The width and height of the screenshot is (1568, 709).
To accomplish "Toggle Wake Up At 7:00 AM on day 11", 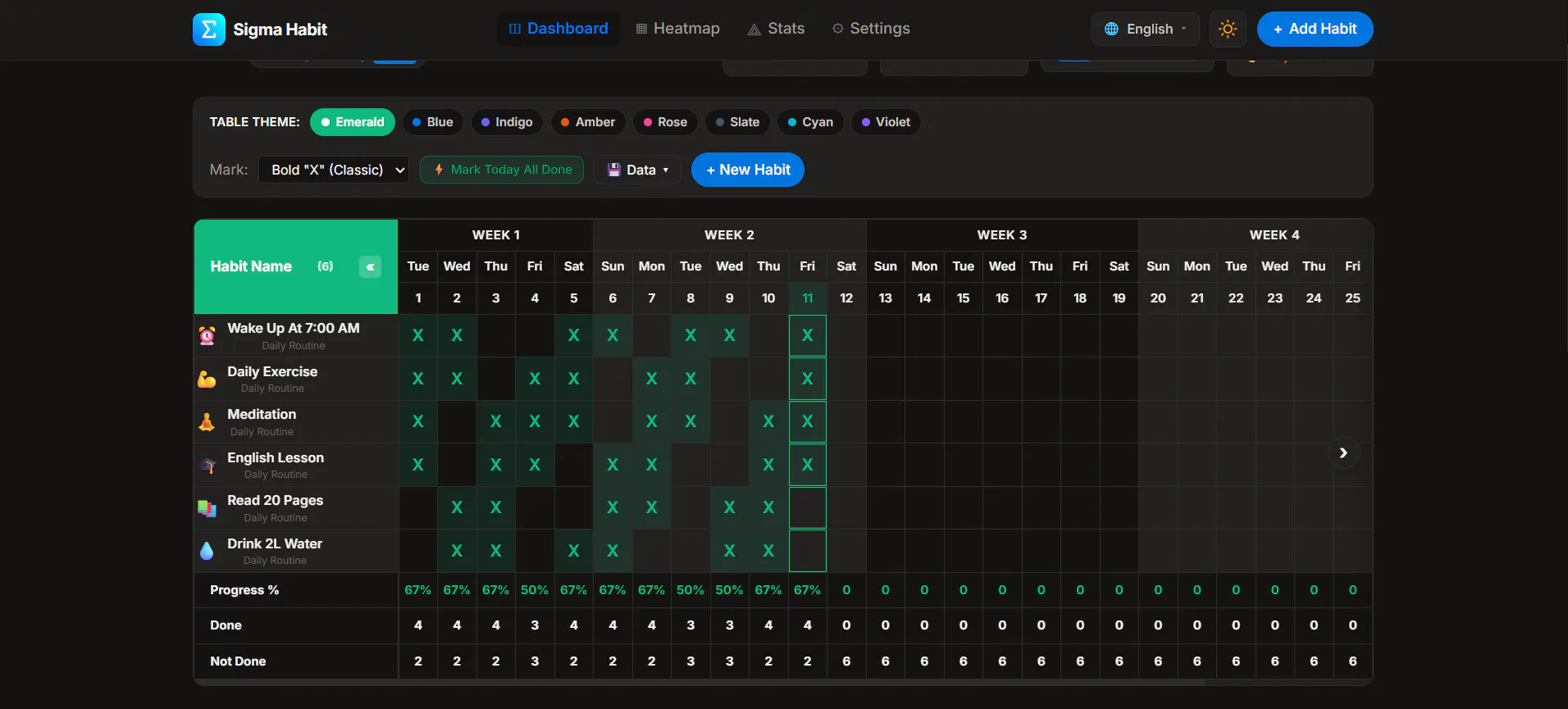I will tap(808, 335).
